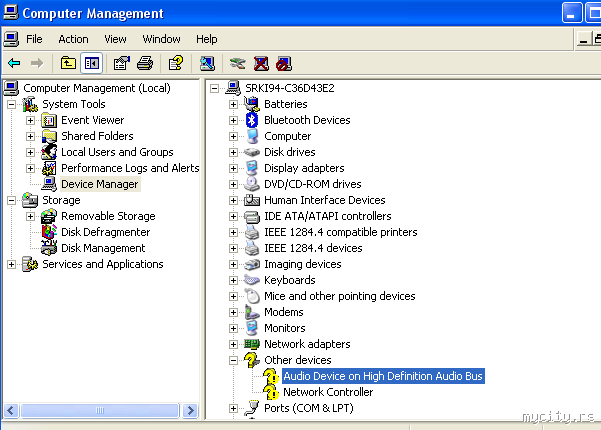Viewport: 601px width, 430px height.
Task: Click the Disable device toolbar icon
Action: [x=284, y=64]
